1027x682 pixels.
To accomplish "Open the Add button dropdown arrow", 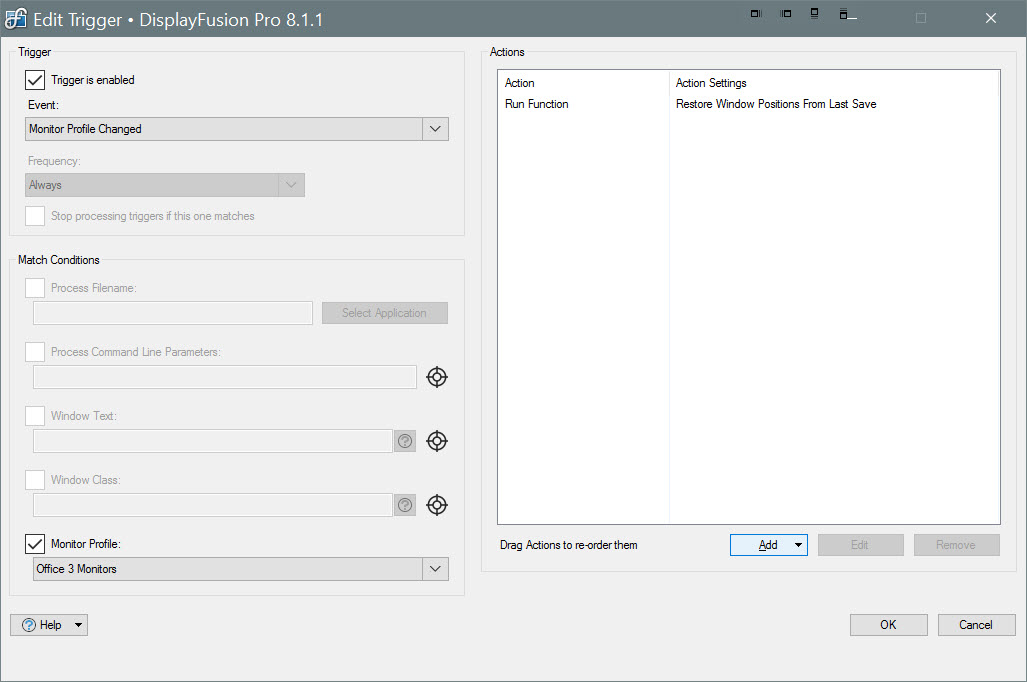I will (x=798, y=545).
